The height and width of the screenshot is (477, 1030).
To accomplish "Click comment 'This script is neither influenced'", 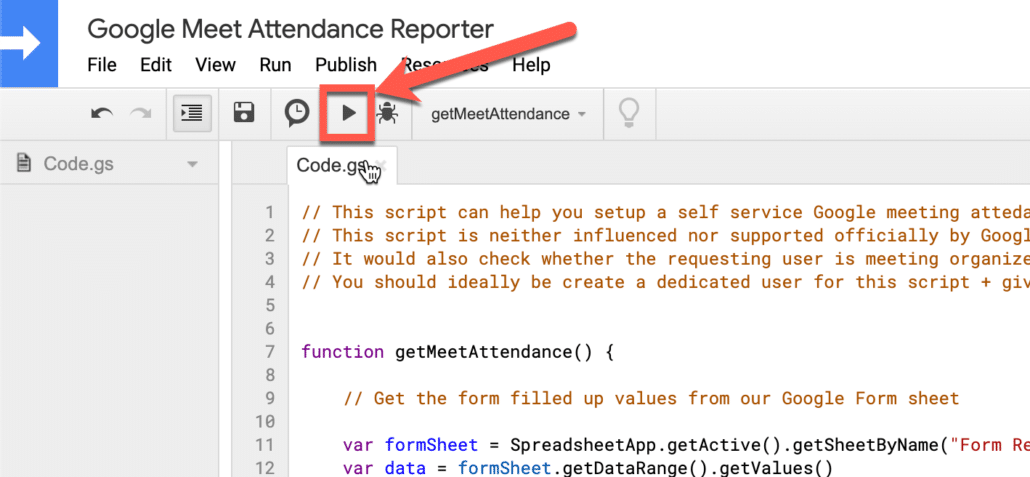I will pos(665,235).
